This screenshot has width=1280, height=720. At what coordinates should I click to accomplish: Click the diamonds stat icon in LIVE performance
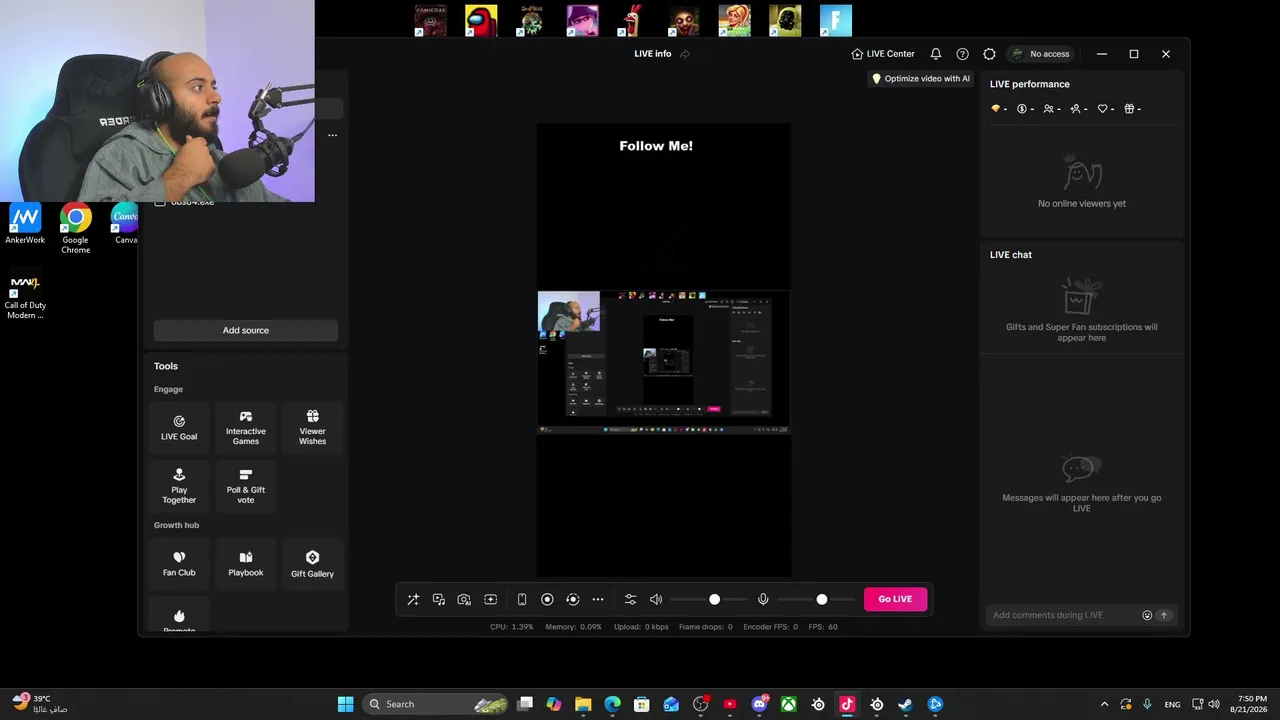pyautogui.click(x=998, y=109)
